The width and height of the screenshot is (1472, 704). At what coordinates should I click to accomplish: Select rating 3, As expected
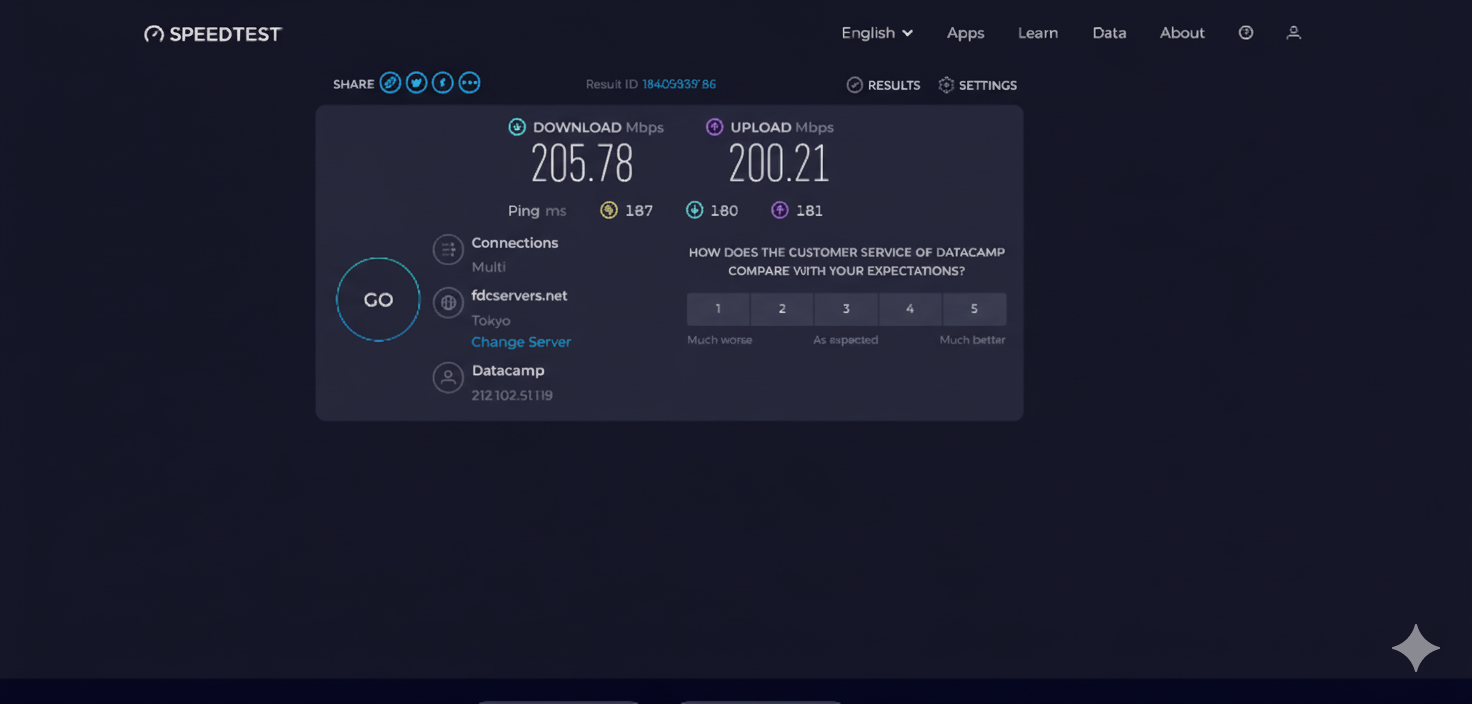(x=846, y=309)
